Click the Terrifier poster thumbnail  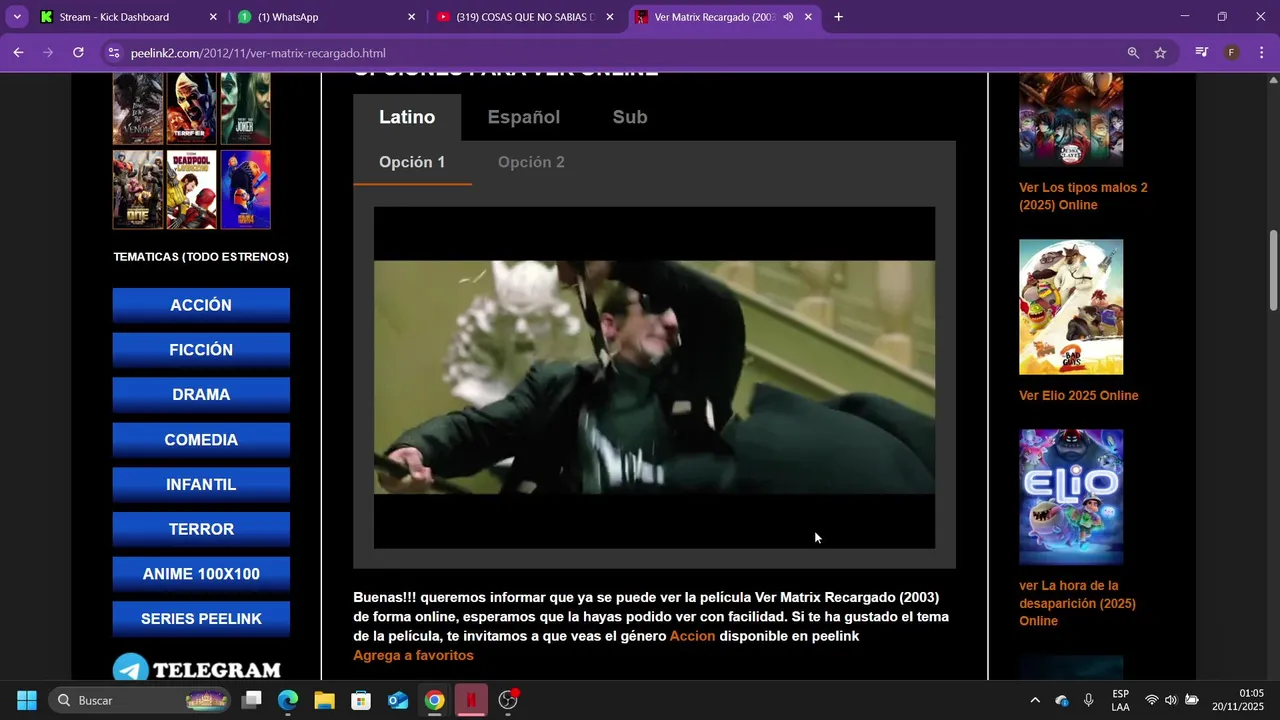tap(191, 108)
